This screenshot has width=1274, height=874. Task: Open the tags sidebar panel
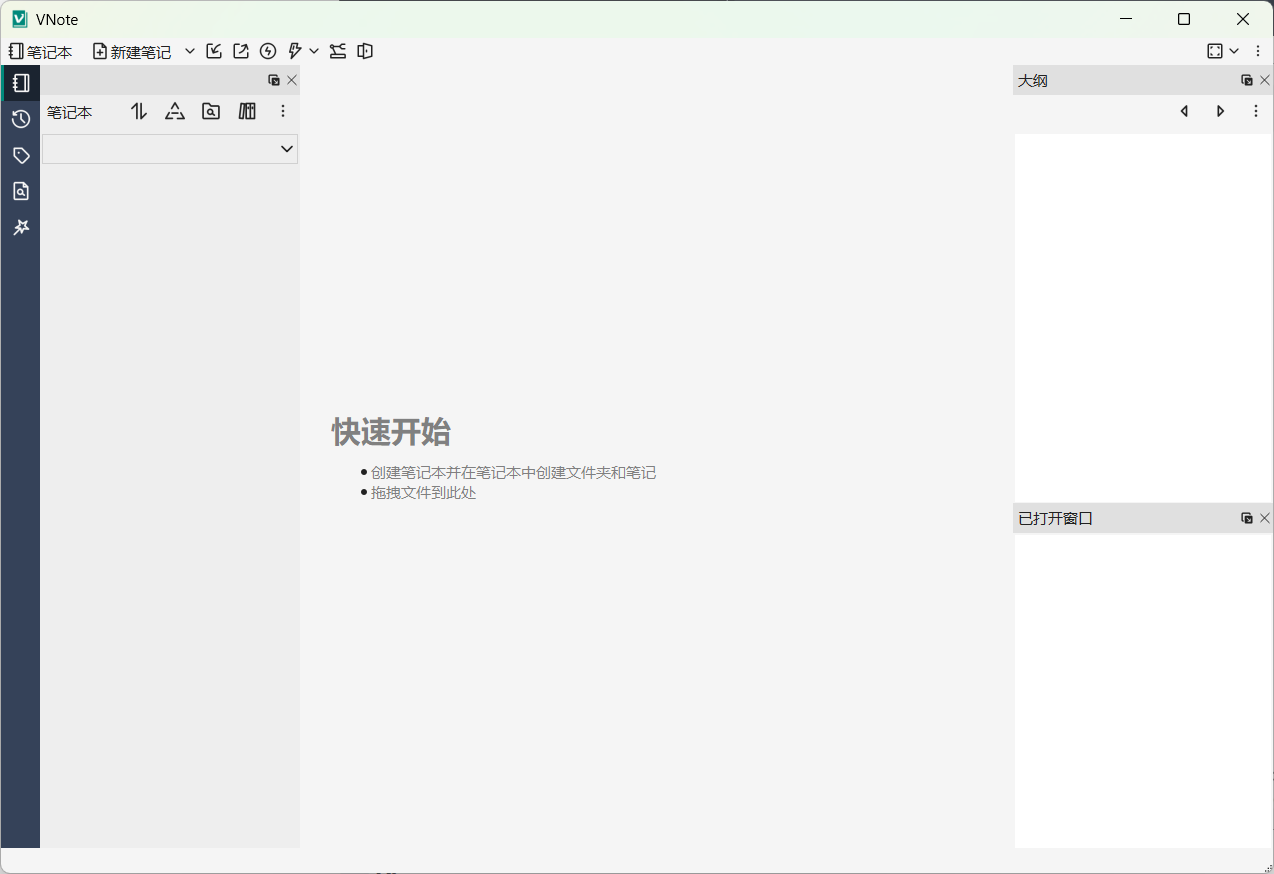tap(21, 155)
